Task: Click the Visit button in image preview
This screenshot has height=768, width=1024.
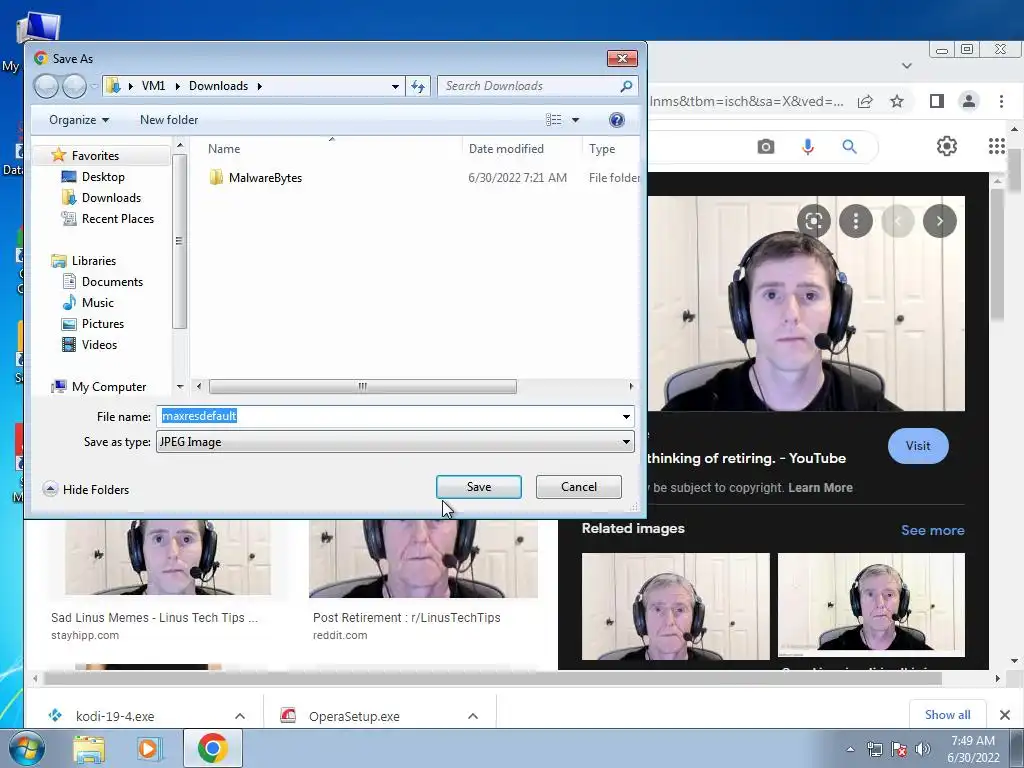Action: click(x=918, y=446)
